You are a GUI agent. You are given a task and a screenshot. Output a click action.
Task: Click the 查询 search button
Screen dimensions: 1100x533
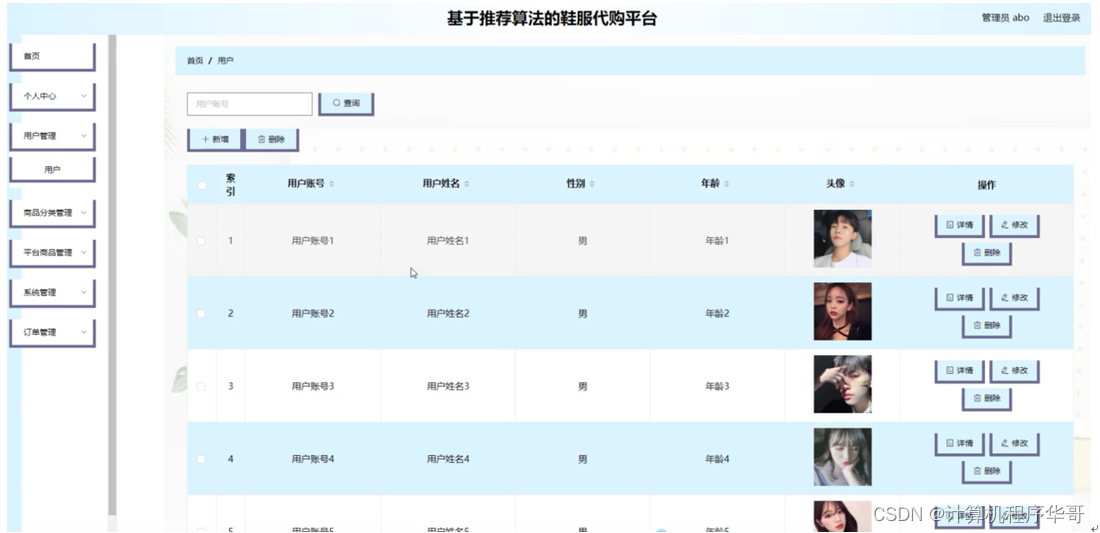[346, 104]
